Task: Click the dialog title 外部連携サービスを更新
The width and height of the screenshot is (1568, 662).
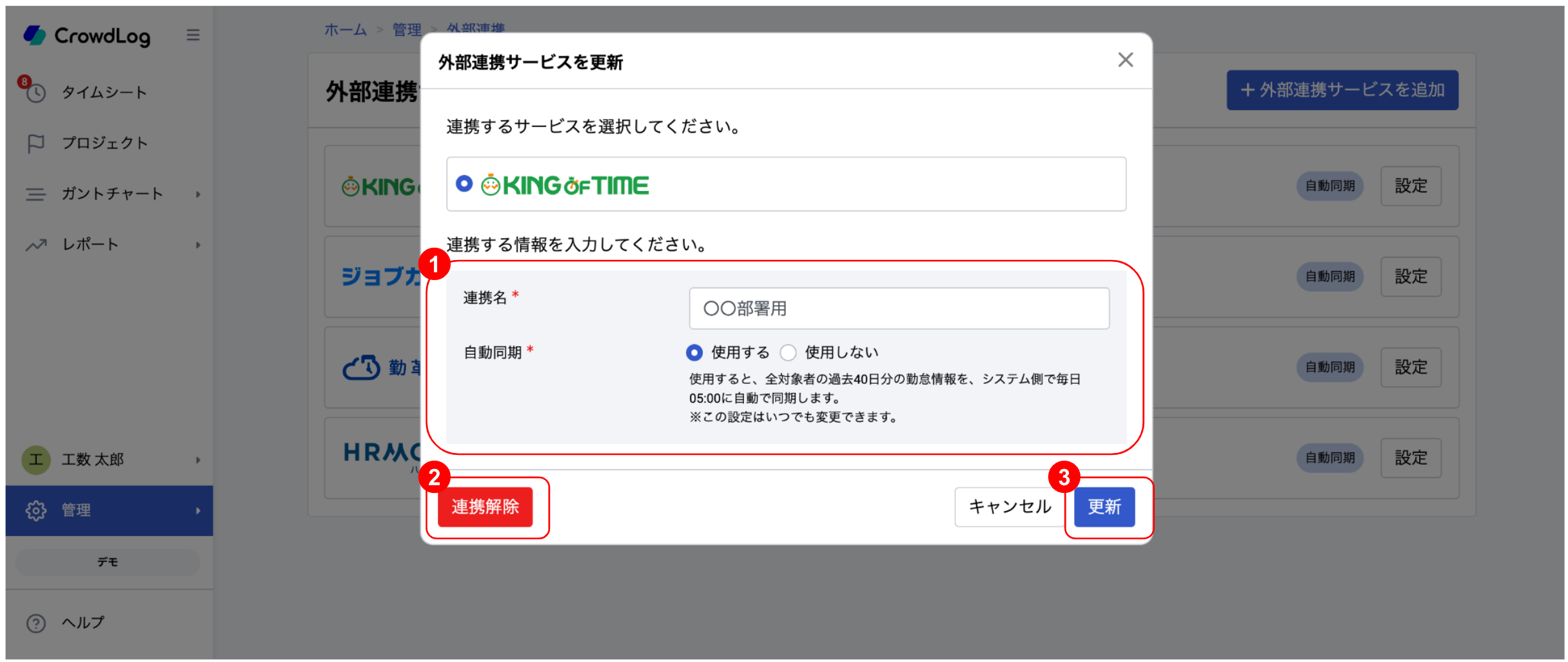Action: pos(531,63)
